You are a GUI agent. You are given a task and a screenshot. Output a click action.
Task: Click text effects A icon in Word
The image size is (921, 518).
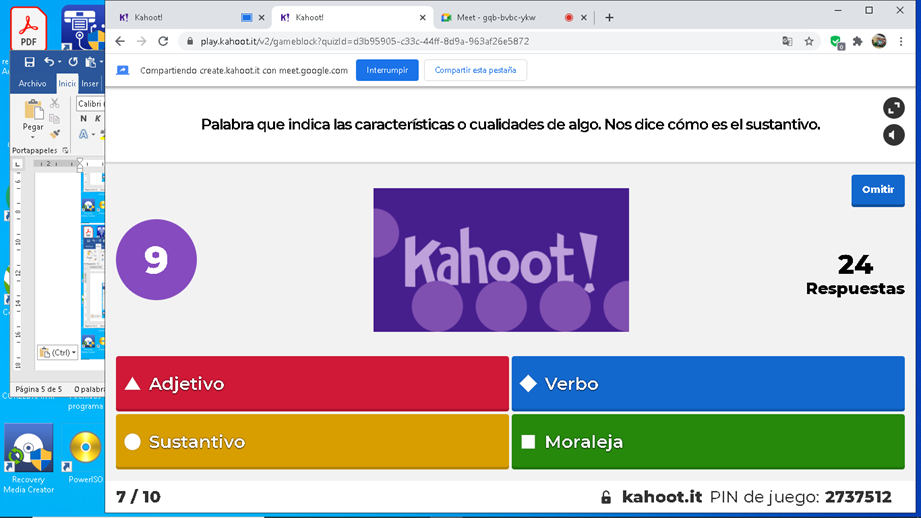point(83,134)
